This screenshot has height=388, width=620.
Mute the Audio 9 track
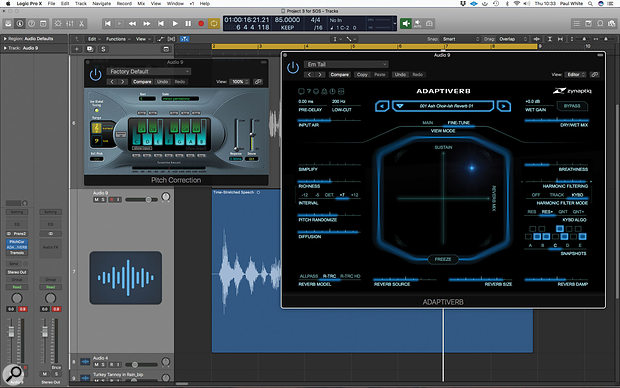point(96,200)
